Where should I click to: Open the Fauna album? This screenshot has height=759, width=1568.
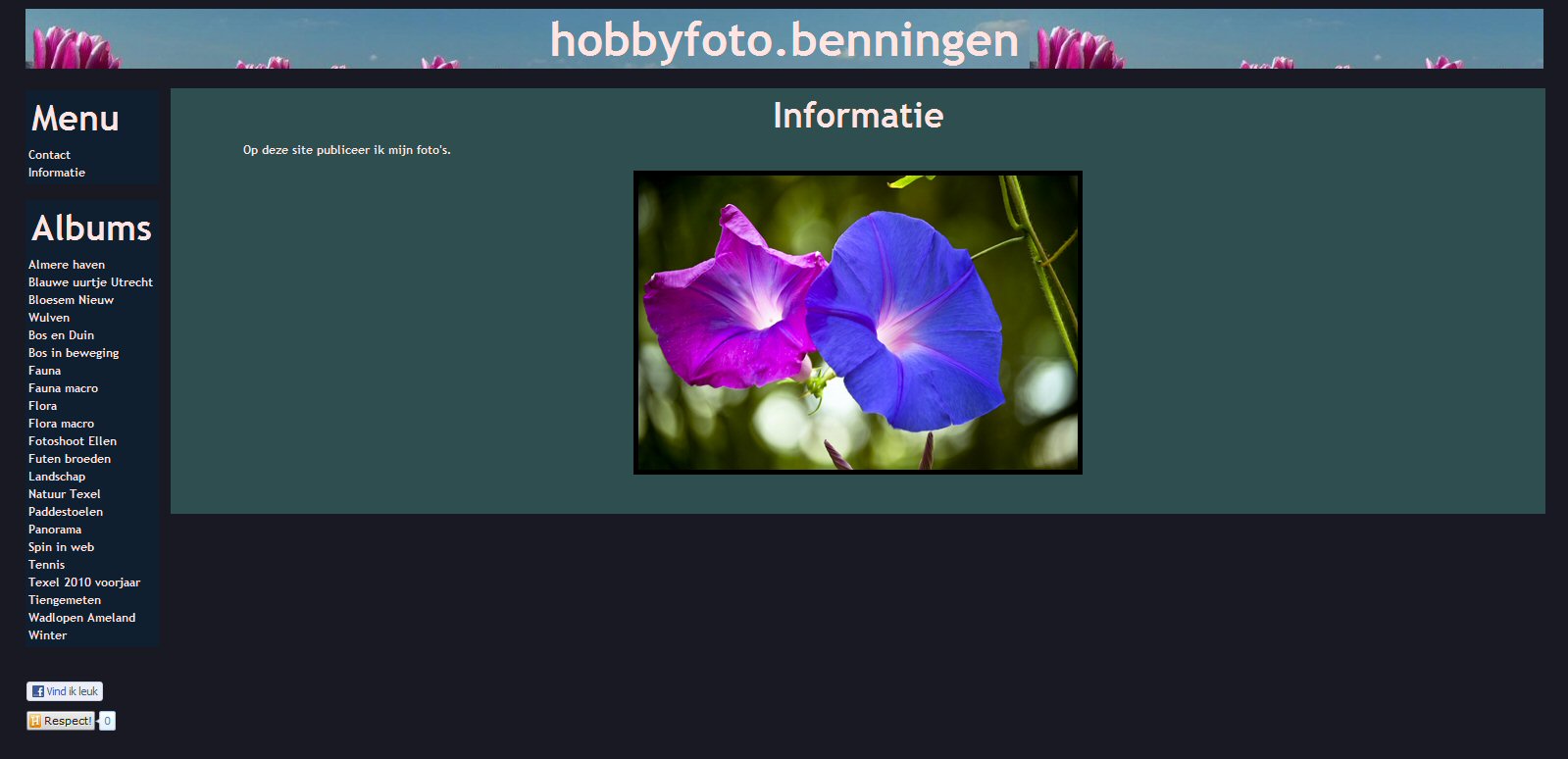click(44, 371)
